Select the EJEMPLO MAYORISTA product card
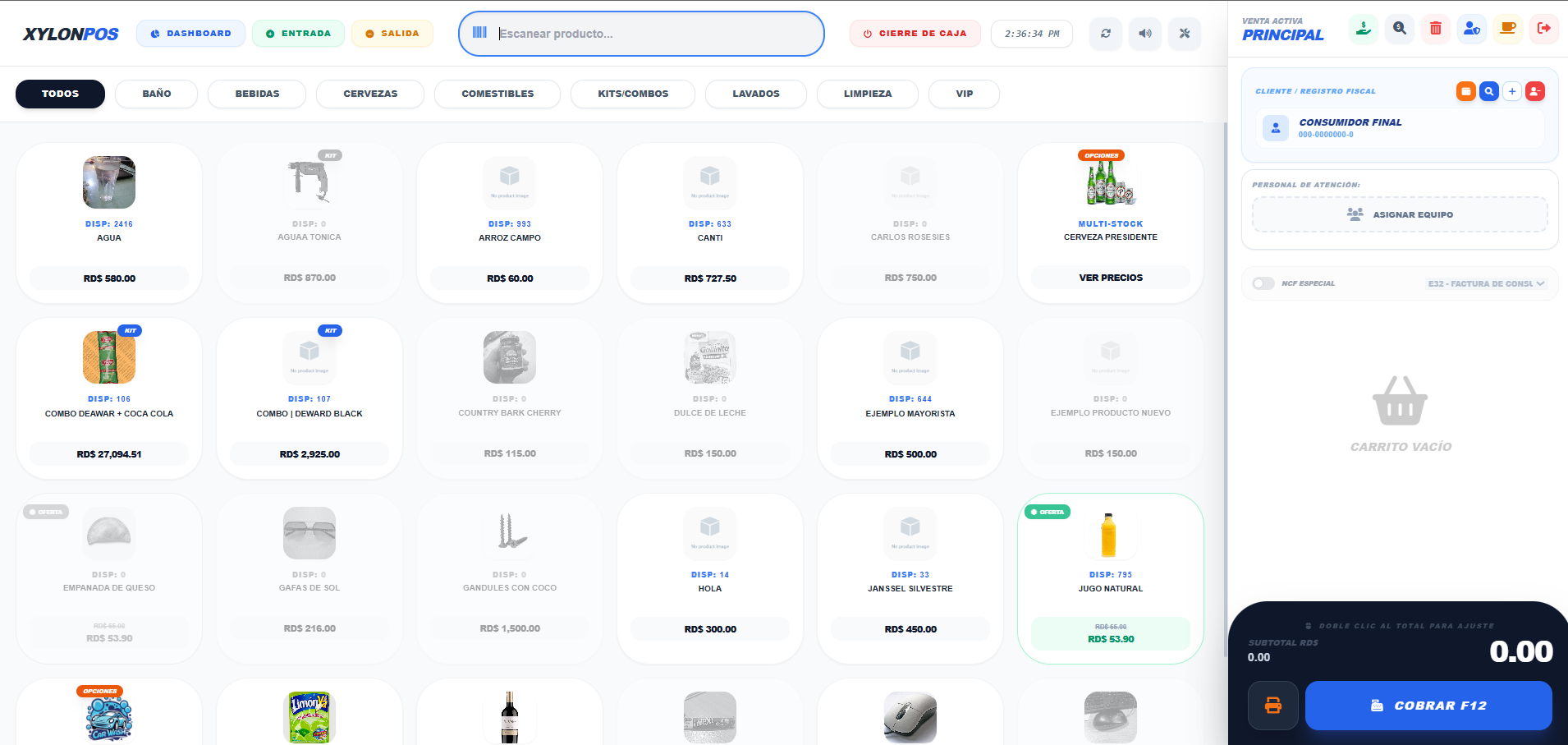The height and width of the screenshot is (745, 1568). tap(910, 398)
